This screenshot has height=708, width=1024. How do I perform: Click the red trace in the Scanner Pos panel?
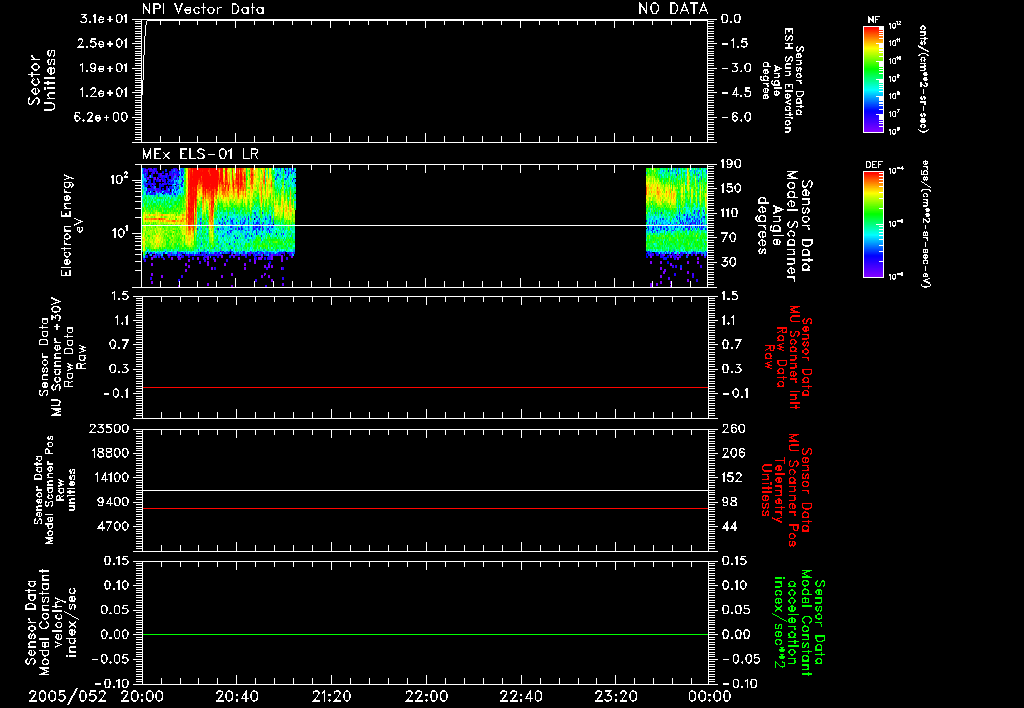point(425,508)
